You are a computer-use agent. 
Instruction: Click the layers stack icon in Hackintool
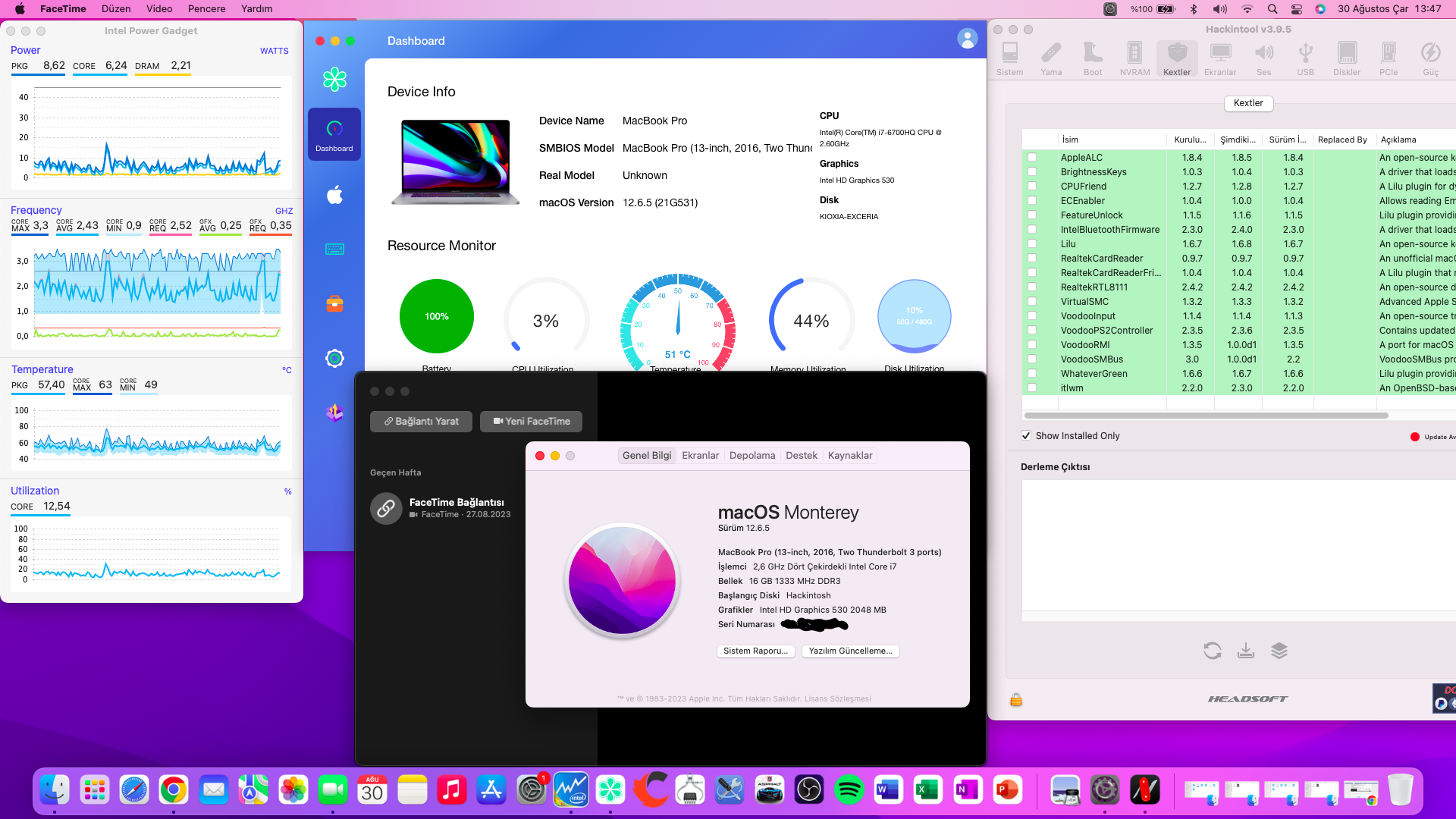(1279, 650)
